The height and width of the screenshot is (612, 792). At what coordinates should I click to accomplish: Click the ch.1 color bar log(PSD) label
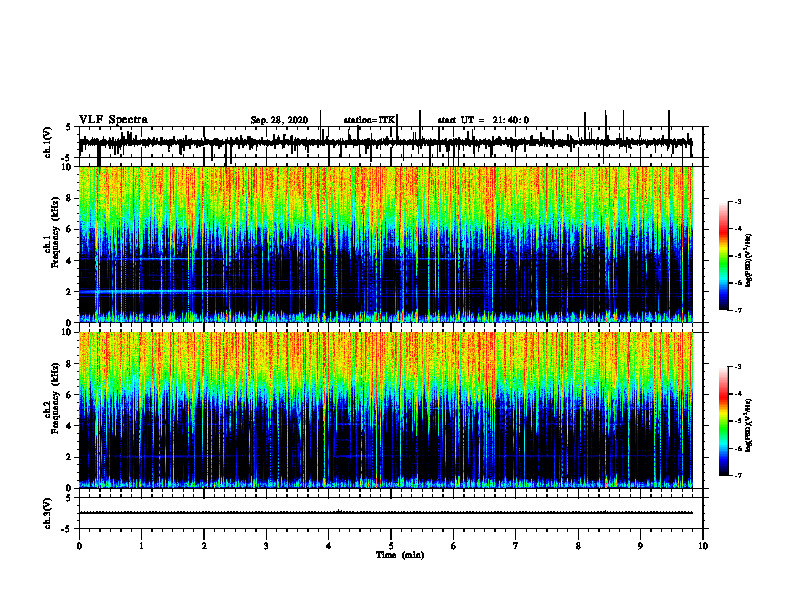[749, 261]
